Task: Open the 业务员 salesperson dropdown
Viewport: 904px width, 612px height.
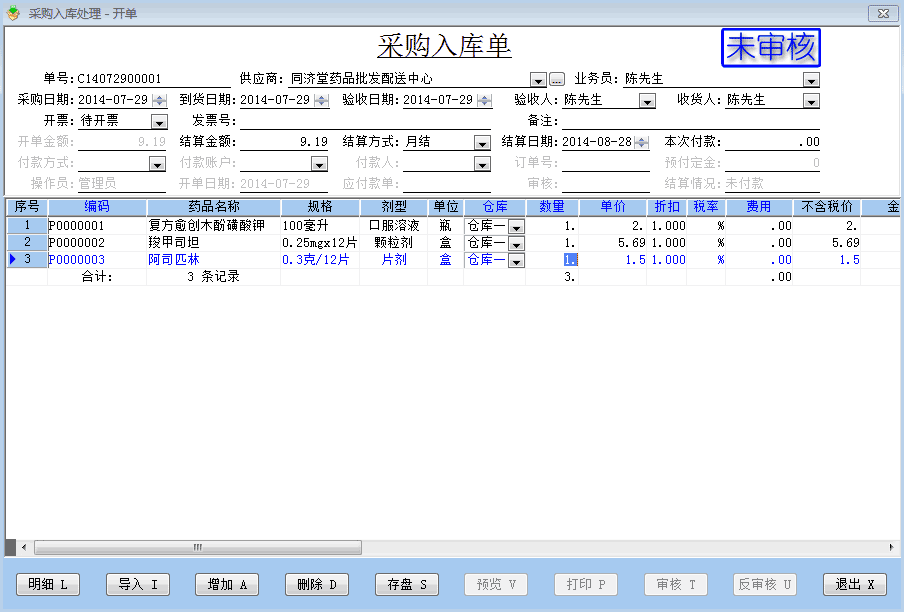Action: tap(811, 79)
